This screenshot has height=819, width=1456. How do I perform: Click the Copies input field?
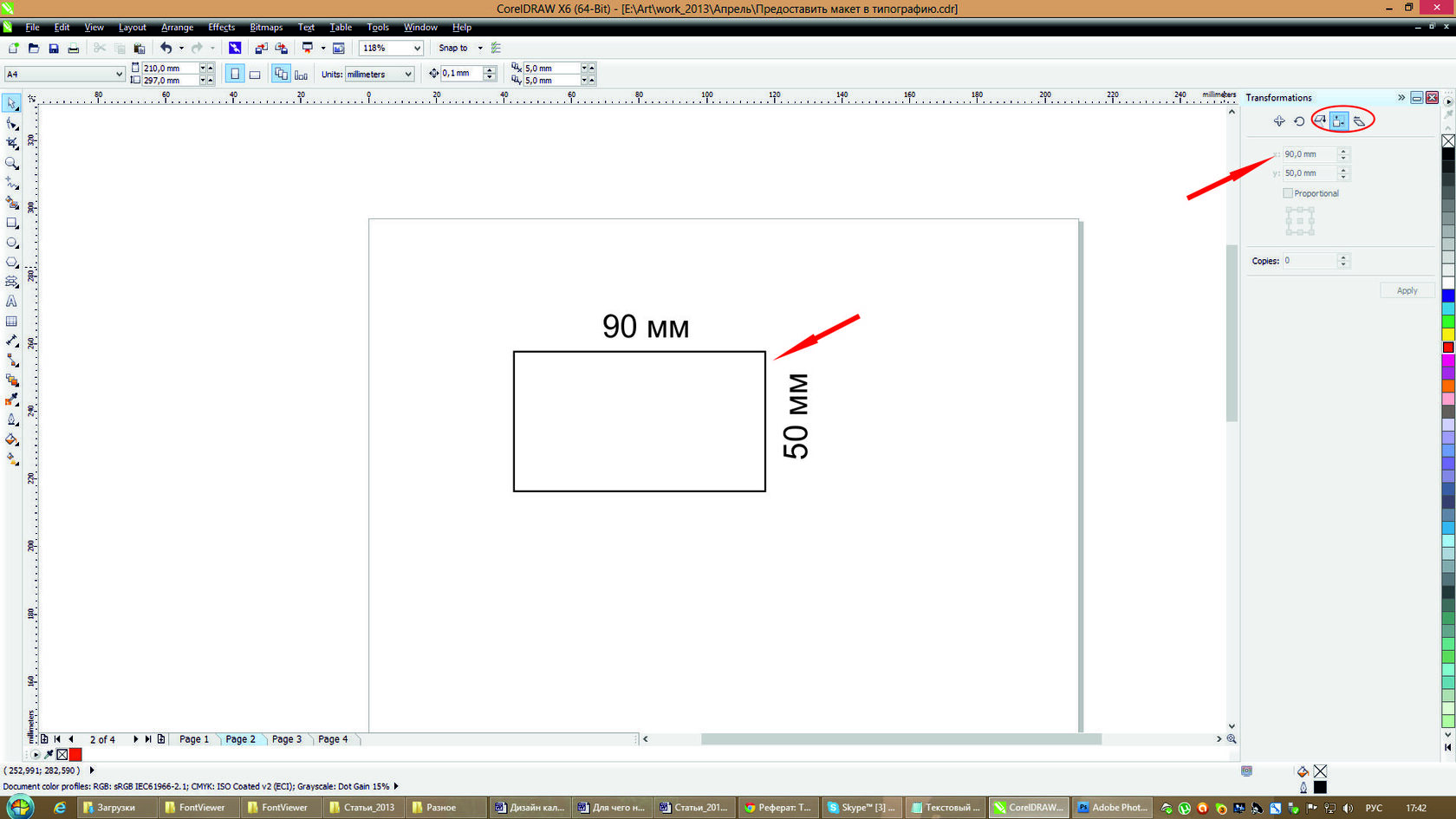tap(1310, 261)
